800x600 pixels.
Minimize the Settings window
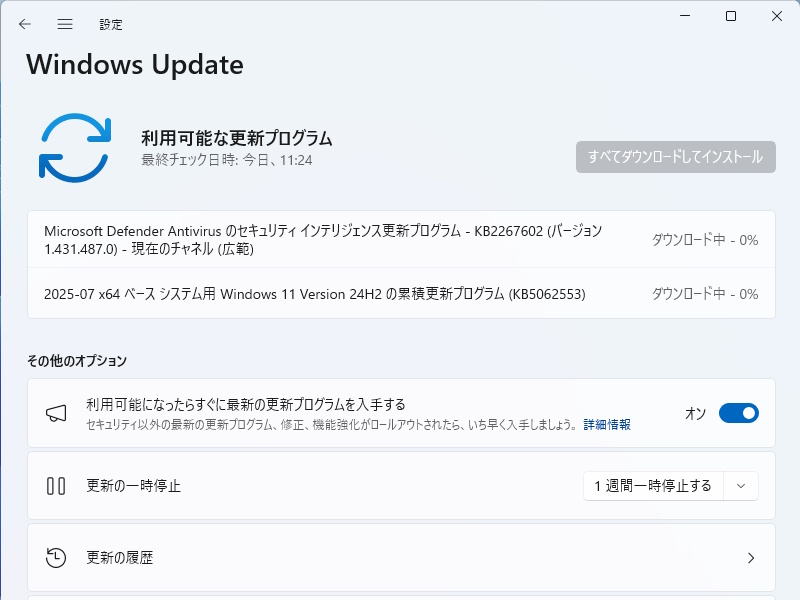[685, 16]
